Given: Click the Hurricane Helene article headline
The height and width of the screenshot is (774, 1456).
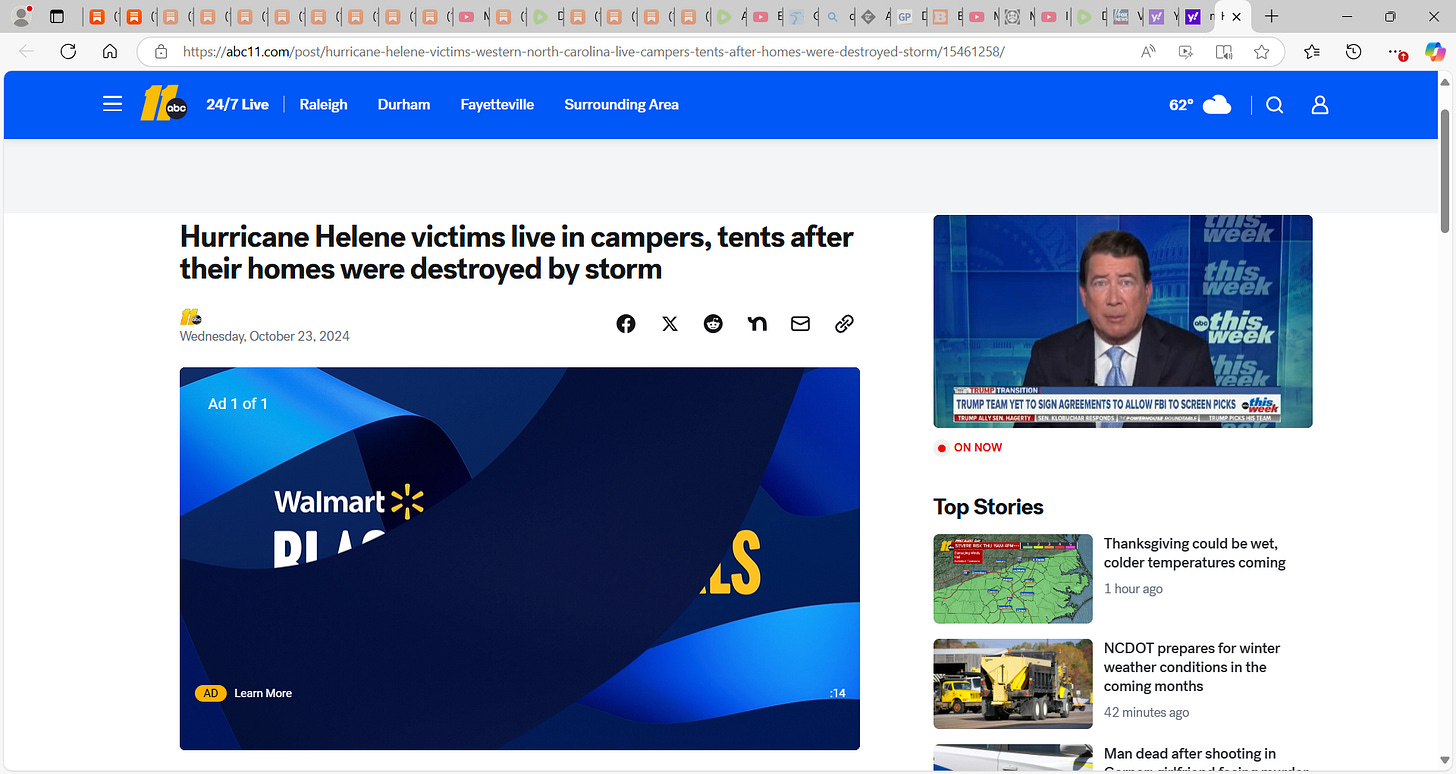Looking at the screenshot, I should (516, 252).
